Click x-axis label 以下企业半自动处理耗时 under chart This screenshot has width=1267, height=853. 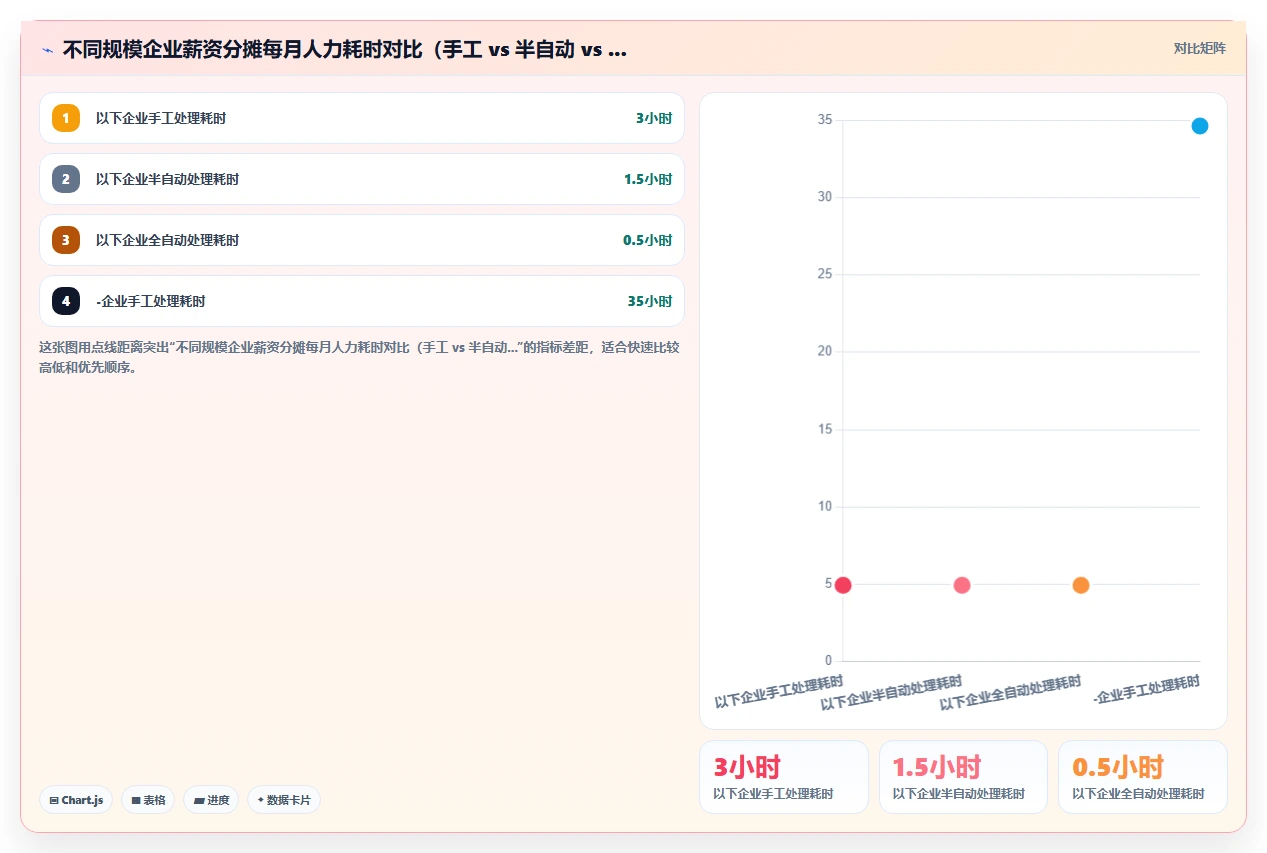tap(891, 693)
